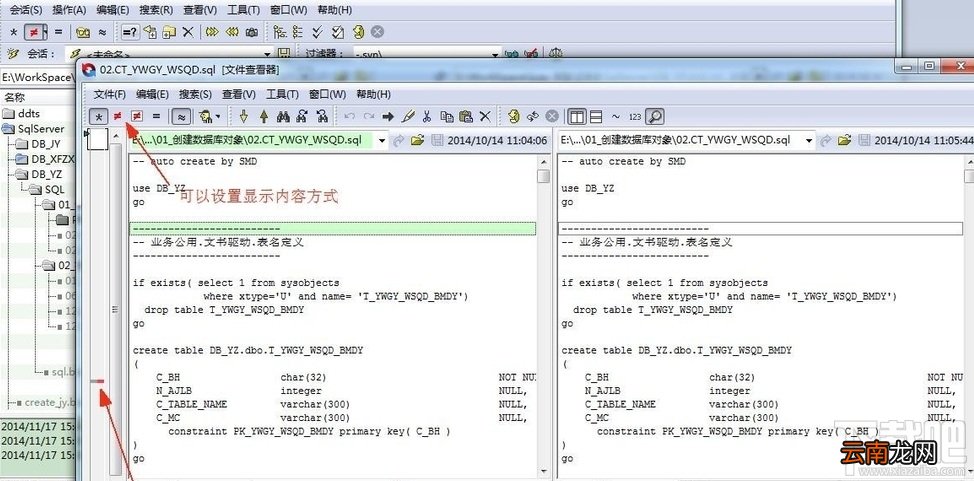Click the magnifier zoom icon
This screenshot has width=974, height=481.
(655, 116)
